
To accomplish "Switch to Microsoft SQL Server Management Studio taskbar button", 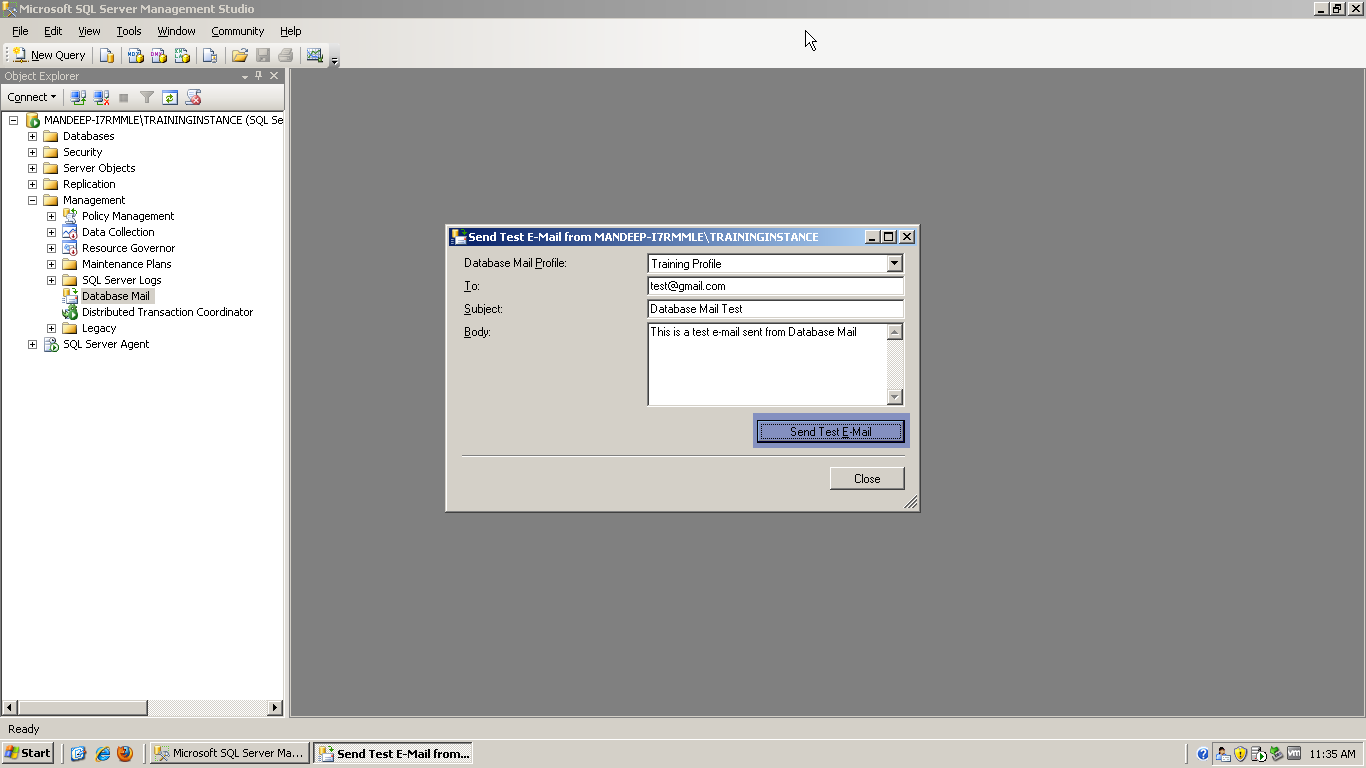I will [x=229, y=753].
